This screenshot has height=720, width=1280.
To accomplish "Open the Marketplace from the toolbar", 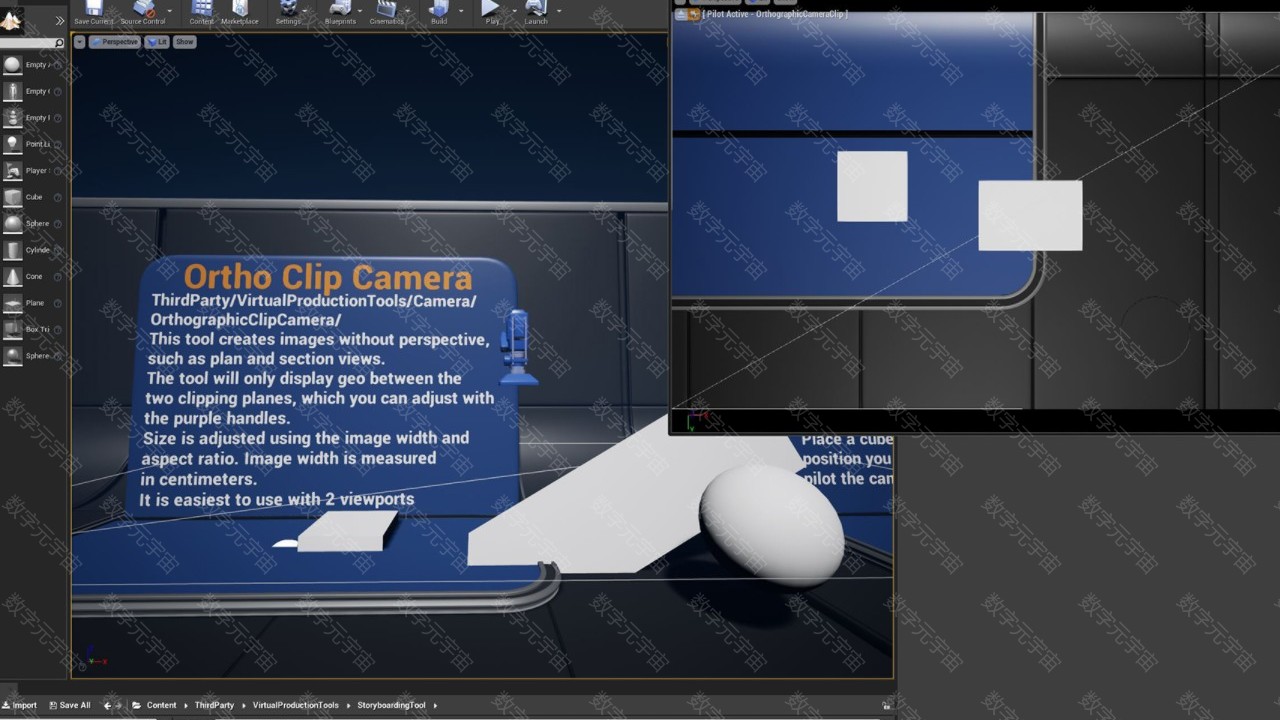I will [239, 10].
